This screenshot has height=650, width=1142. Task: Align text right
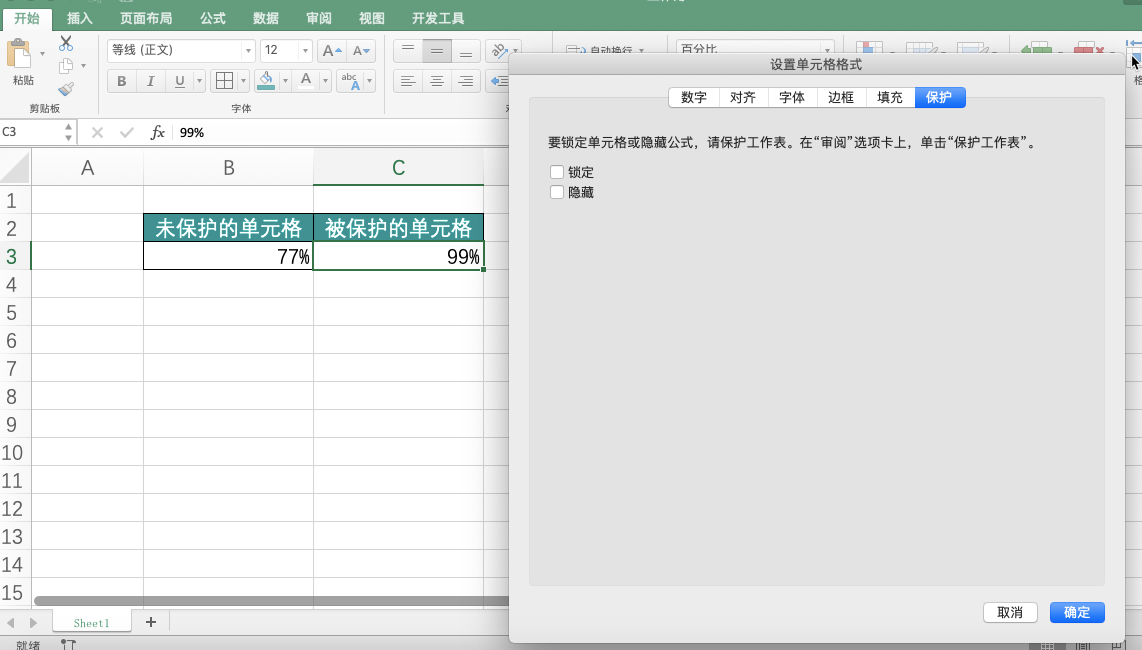click(x=466, y=81)
